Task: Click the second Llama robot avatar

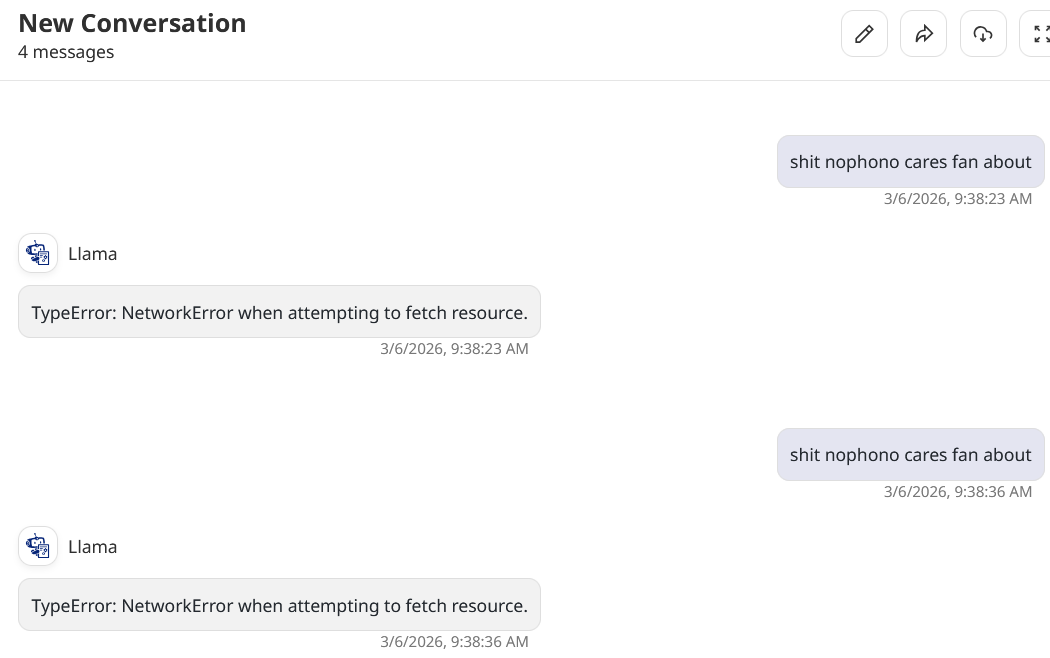Action: click(38, 547)
